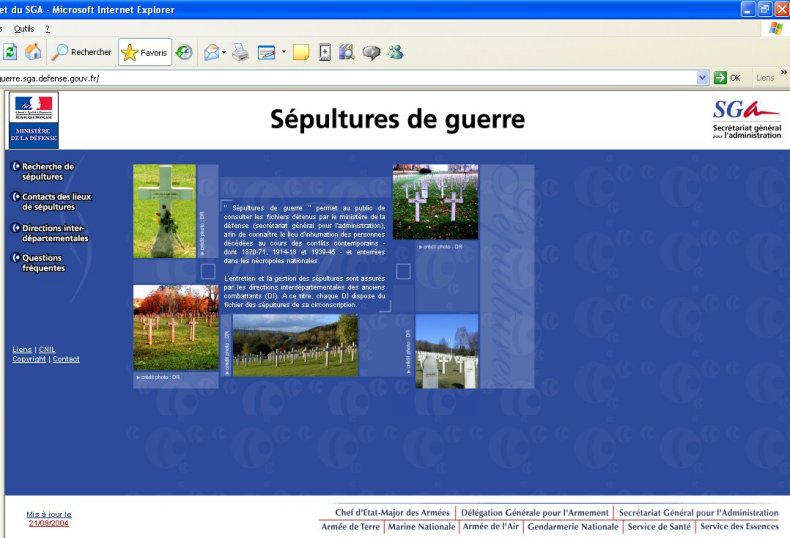Screen dimensions: 790x538
Task: Open Marine Nationale link
Action: coord(422,526)
